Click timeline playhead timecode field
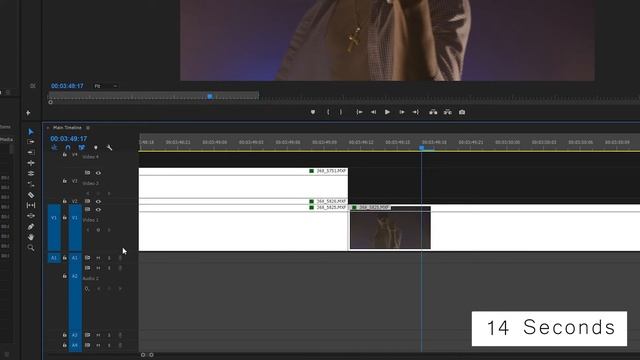The image size is (640, 360). pos(69,139)
